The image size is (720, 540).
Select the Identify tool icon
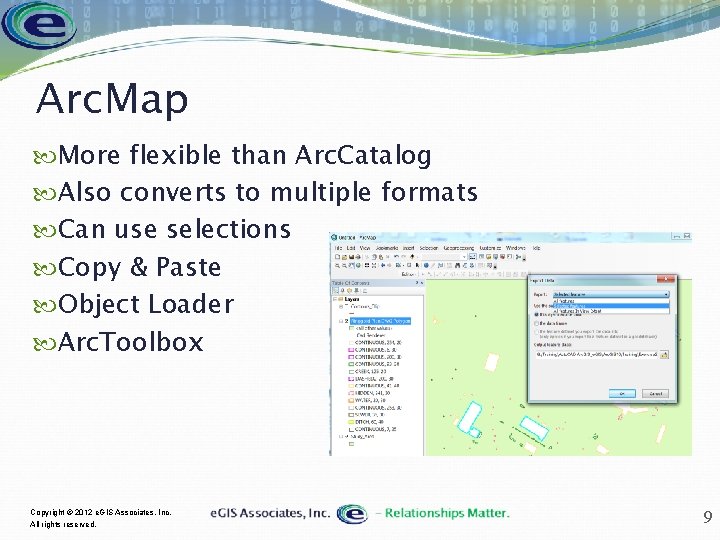[427, 265]
